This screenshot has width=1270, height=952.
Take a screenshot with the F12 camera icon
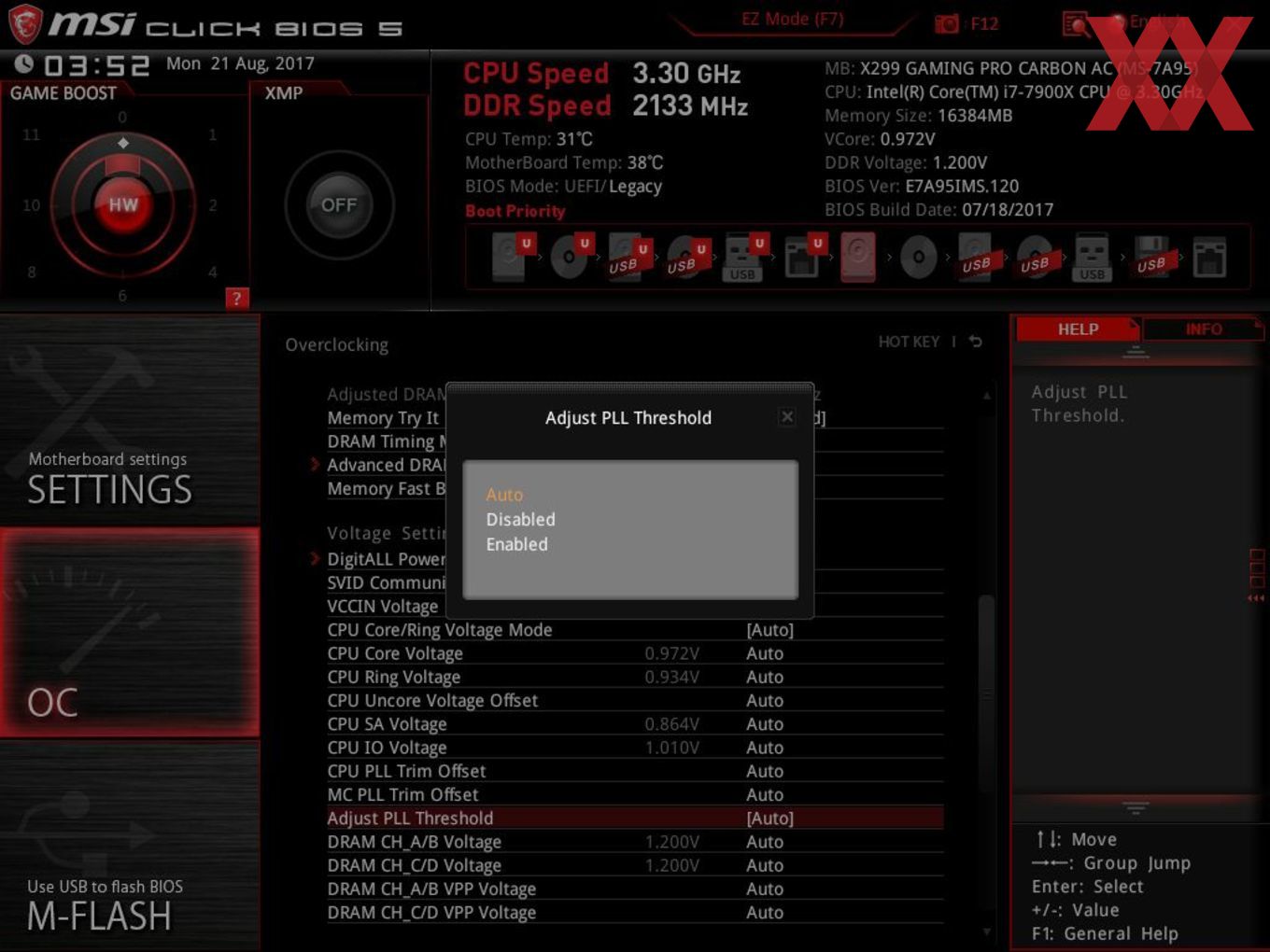pyautogui.click(x=947, y=23)
